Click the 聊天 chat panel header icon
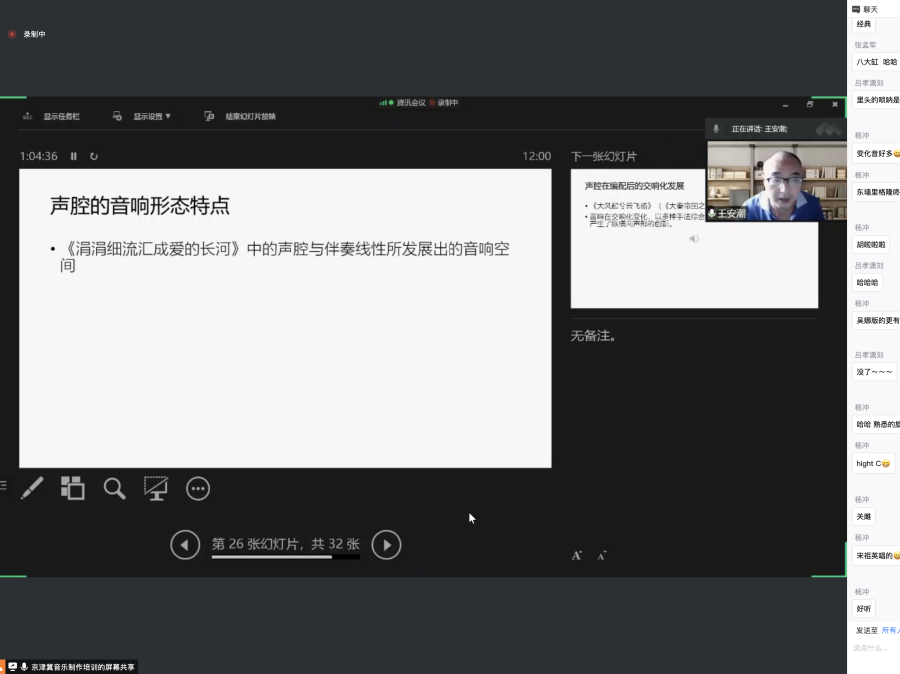Screen dimensions: 900x674 [x=856, y=9]
